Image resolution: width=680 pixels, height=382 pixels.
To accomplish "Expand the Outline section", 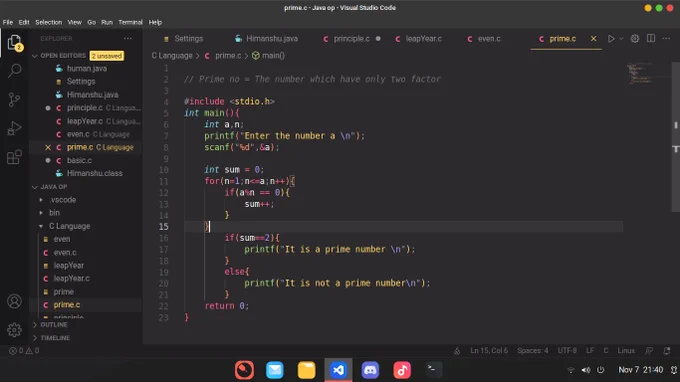I will [x=54, y=324].
